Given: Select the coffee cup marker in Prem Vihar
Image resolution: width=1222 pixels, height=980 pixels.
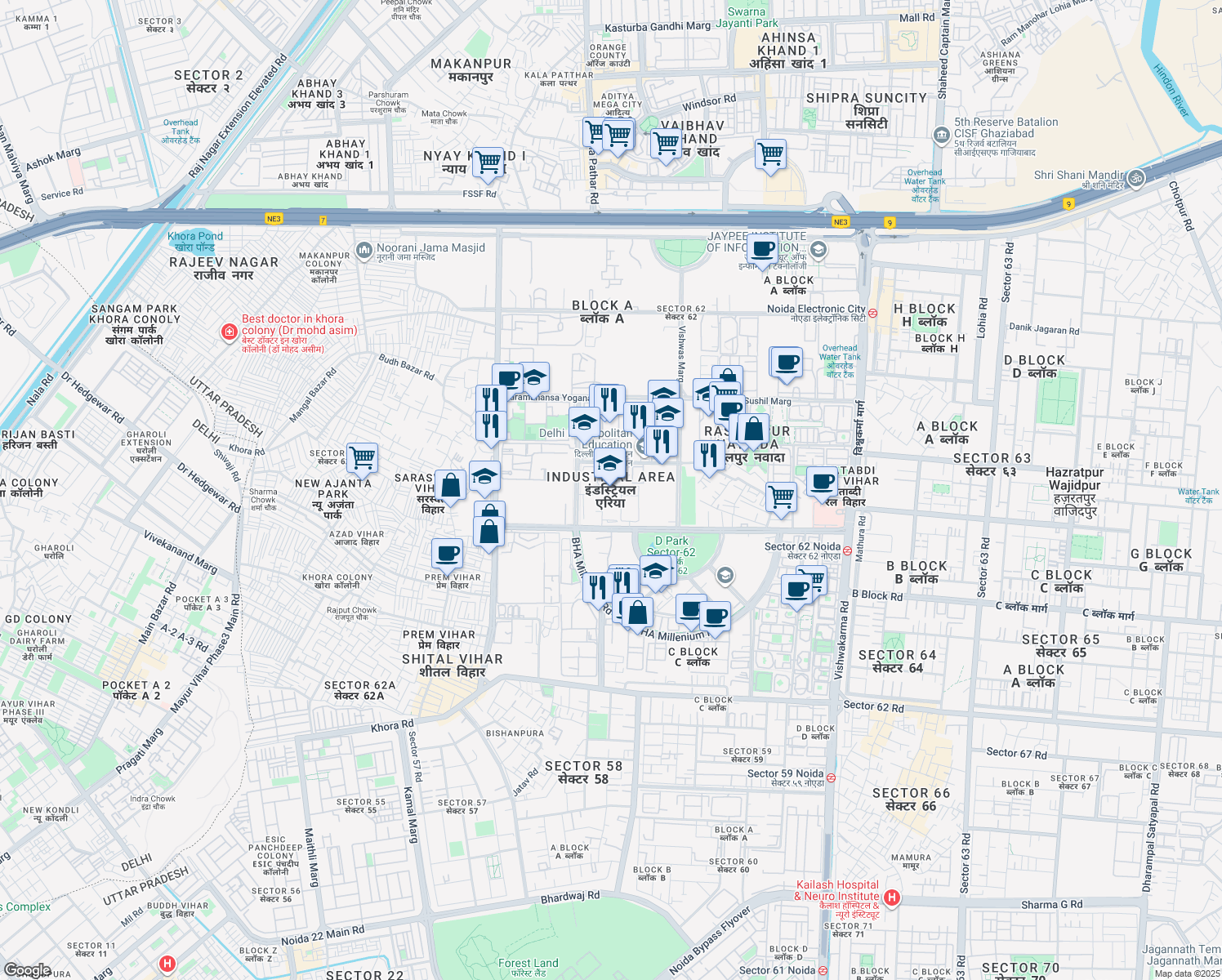Looking at the screenshot, I should 446,553.
